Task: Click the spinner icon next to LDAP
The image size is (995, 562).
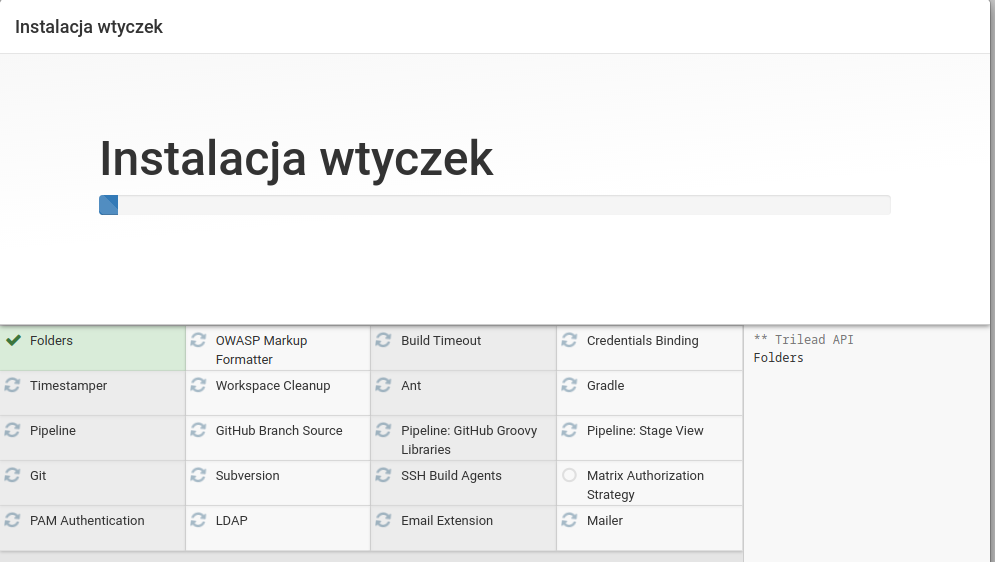Action: [x=198, y=520]
